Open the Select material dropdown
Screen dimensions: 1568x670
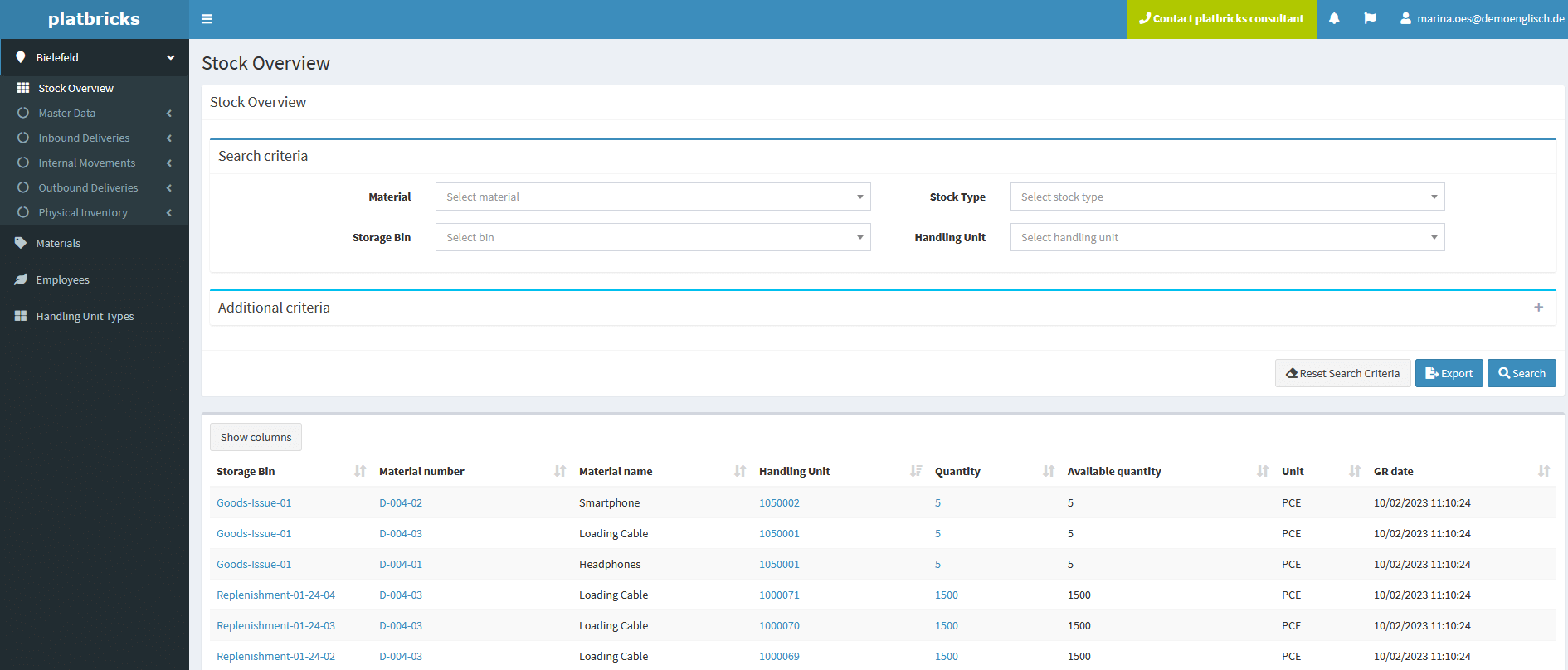coord(653,197)
